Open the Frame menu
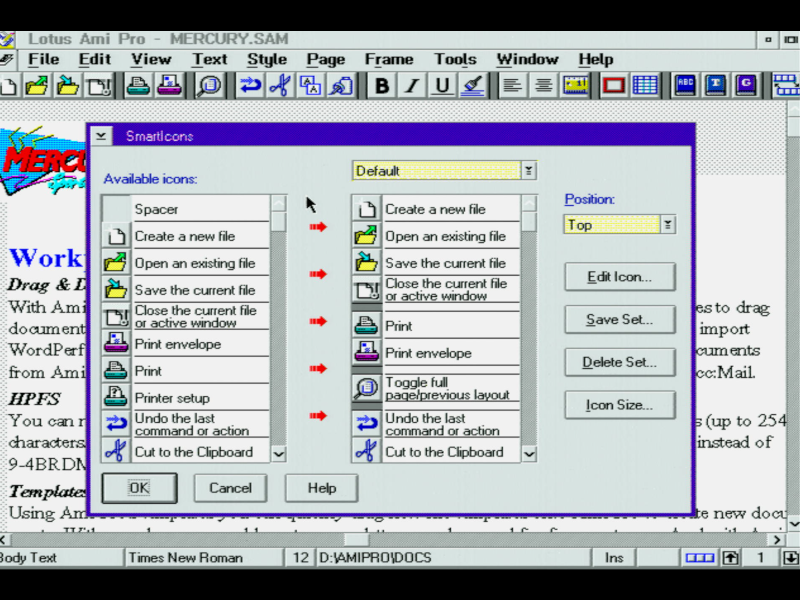This screenshot has height=600, width=800. point(389,59)
